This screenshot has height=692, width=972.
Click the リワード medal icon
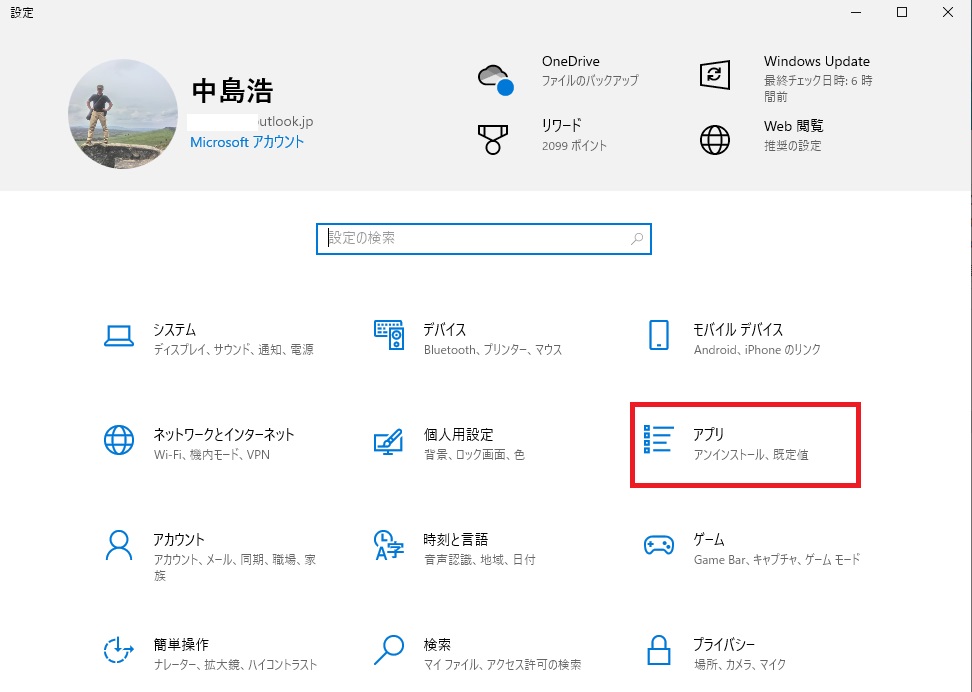(492, 137)
